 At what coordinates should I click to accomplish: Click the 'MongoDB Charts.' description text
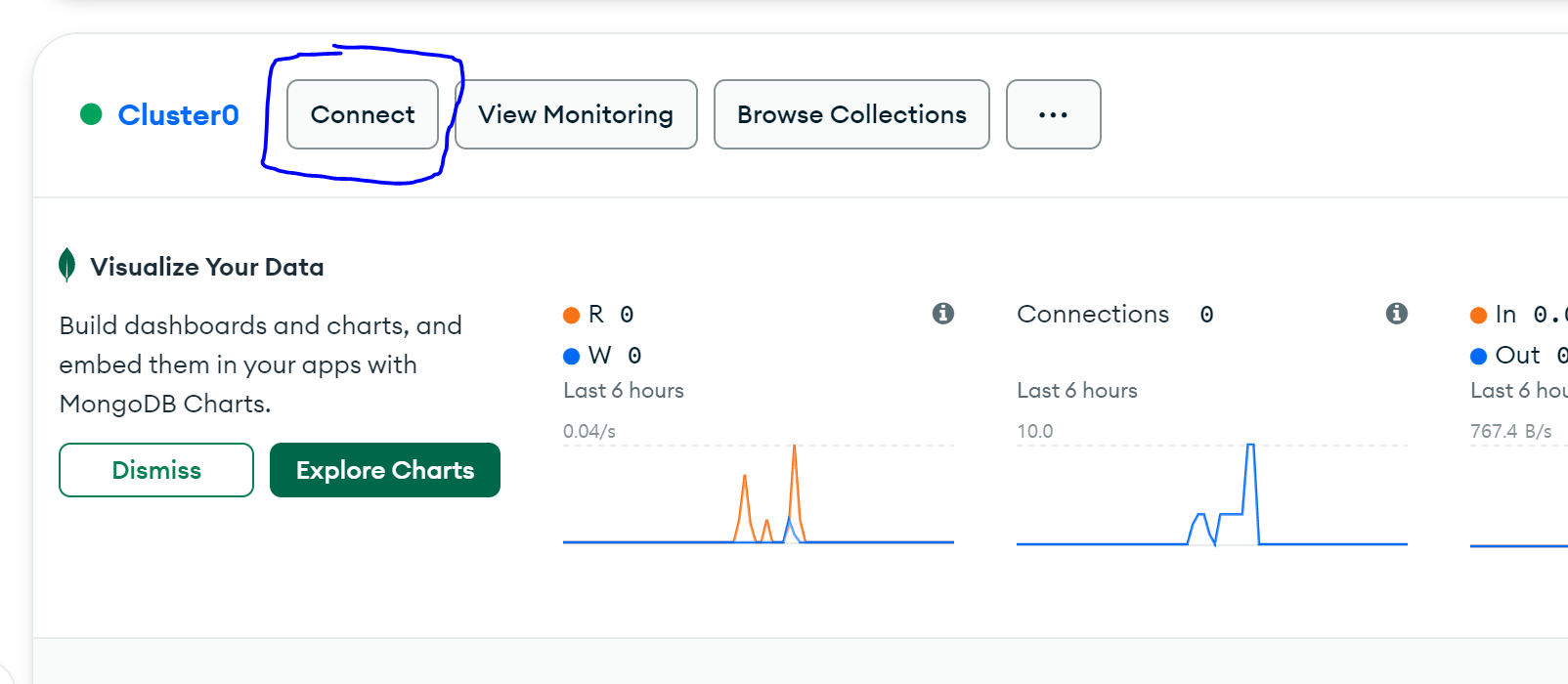tap(165, 404)
